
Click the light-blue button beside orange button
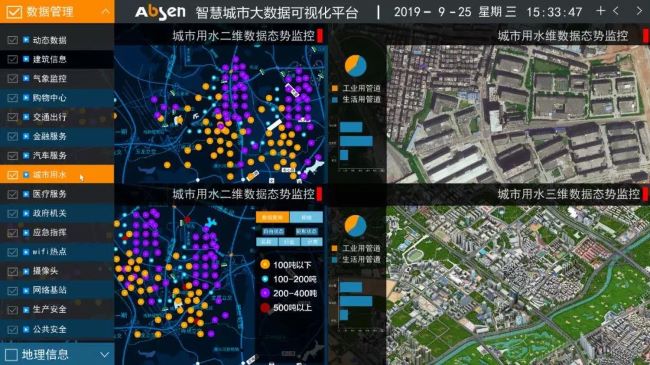[x=306, y=217]
